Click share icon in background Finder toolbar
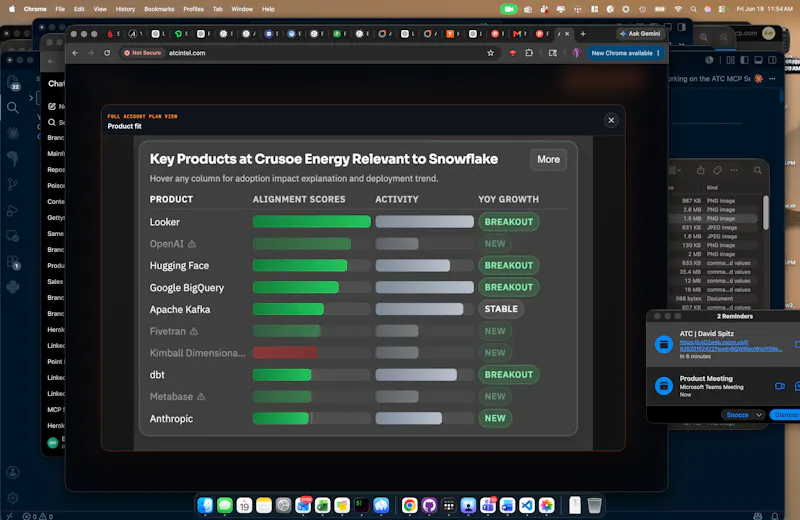Image resolution: width=800 pixels, height=520 pixels. point(701,170)
